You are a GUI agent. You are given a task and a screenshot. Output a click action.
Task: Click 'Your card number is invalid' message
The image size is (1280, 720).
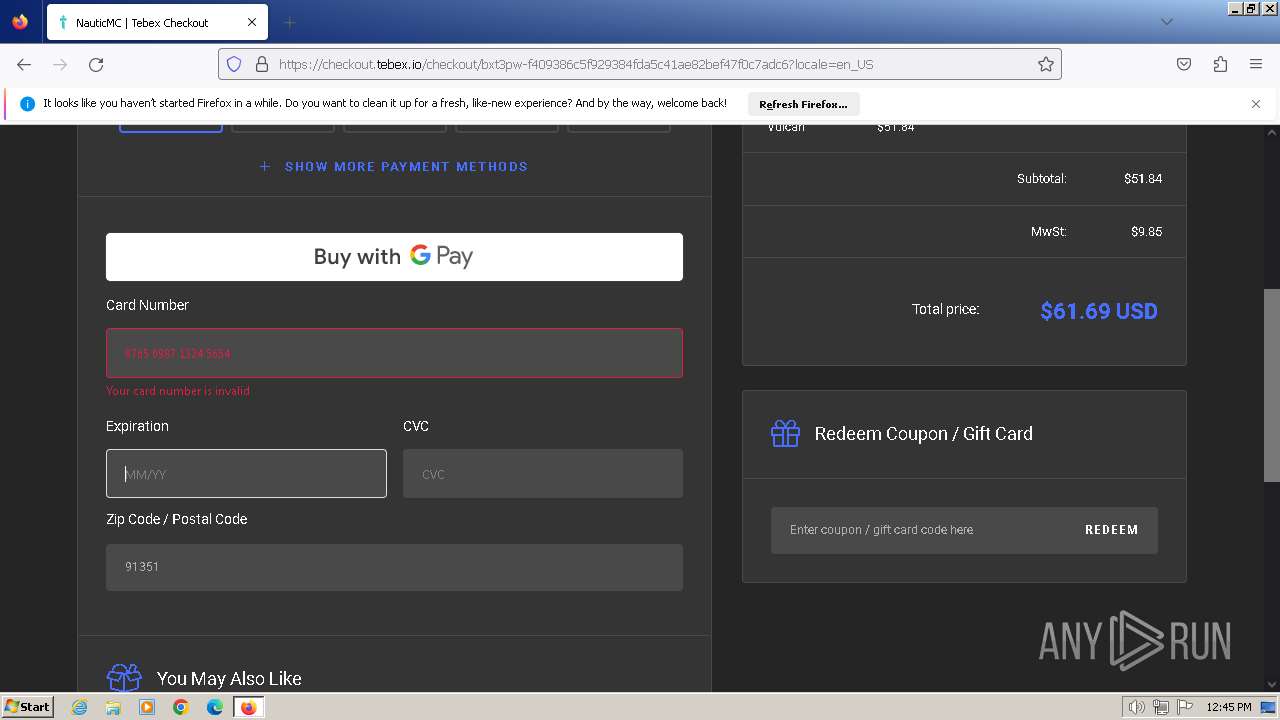[x=178, y=391]
